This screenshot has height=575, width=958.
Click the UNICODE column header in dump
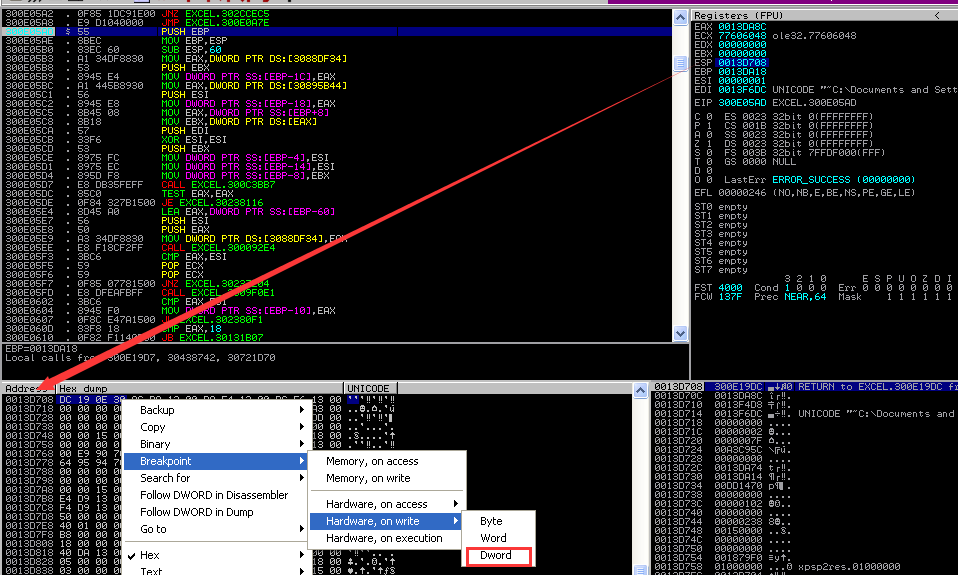[370, 388]
